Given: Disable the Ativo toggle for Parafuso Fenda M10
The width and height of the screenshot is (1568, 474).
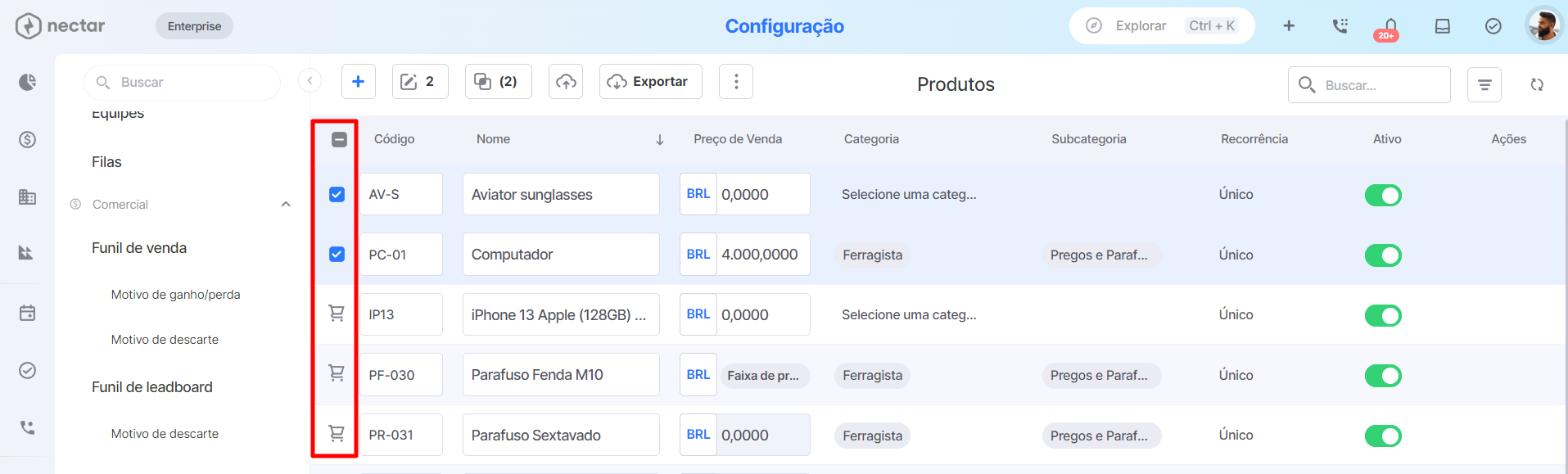Looking at the screenshot, I should [1383, 376].
